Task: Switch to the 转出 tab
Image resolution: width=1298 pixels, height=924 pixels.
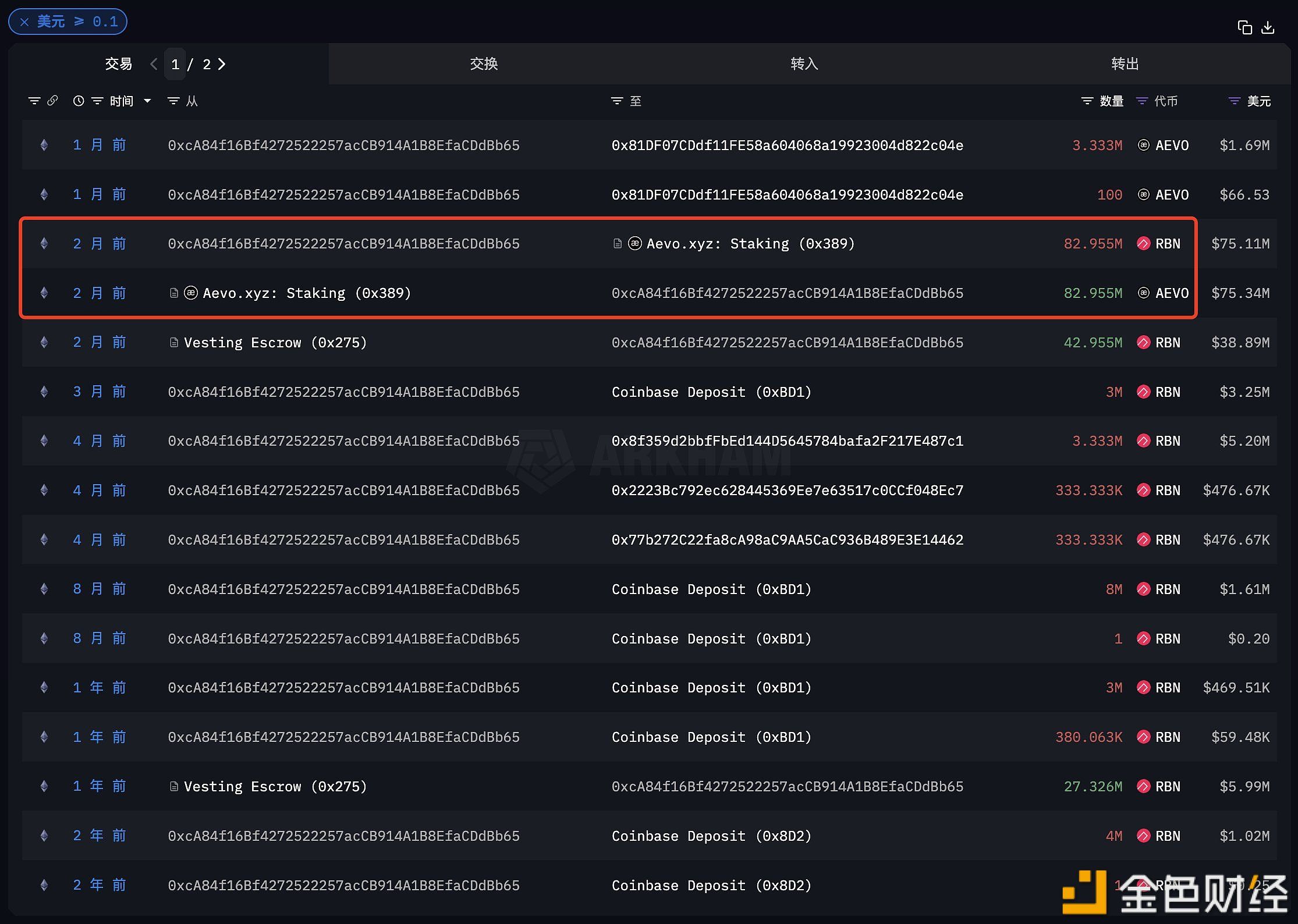Action: pos(1125,64)
